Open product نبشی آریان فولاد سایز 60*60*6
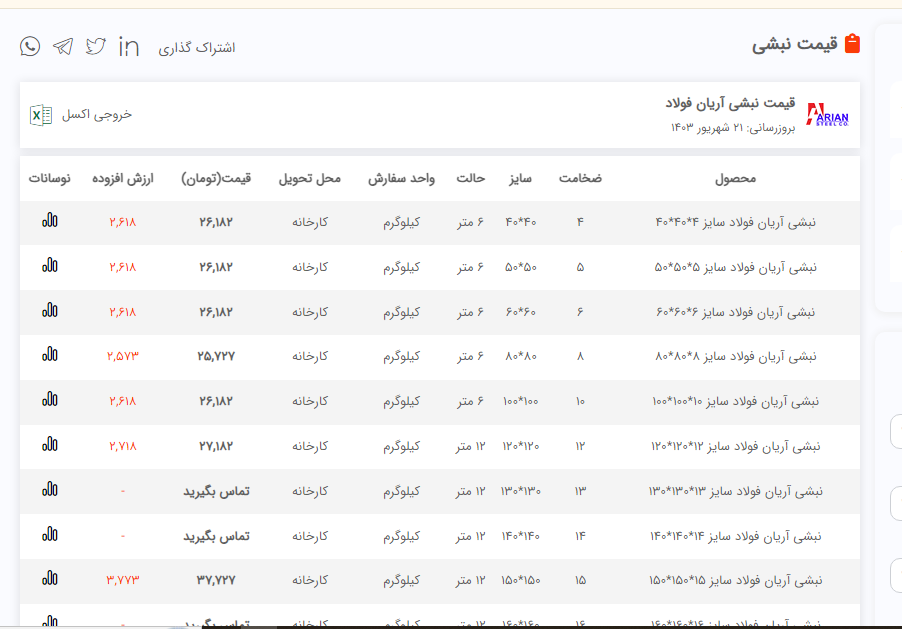 point(735,312)
